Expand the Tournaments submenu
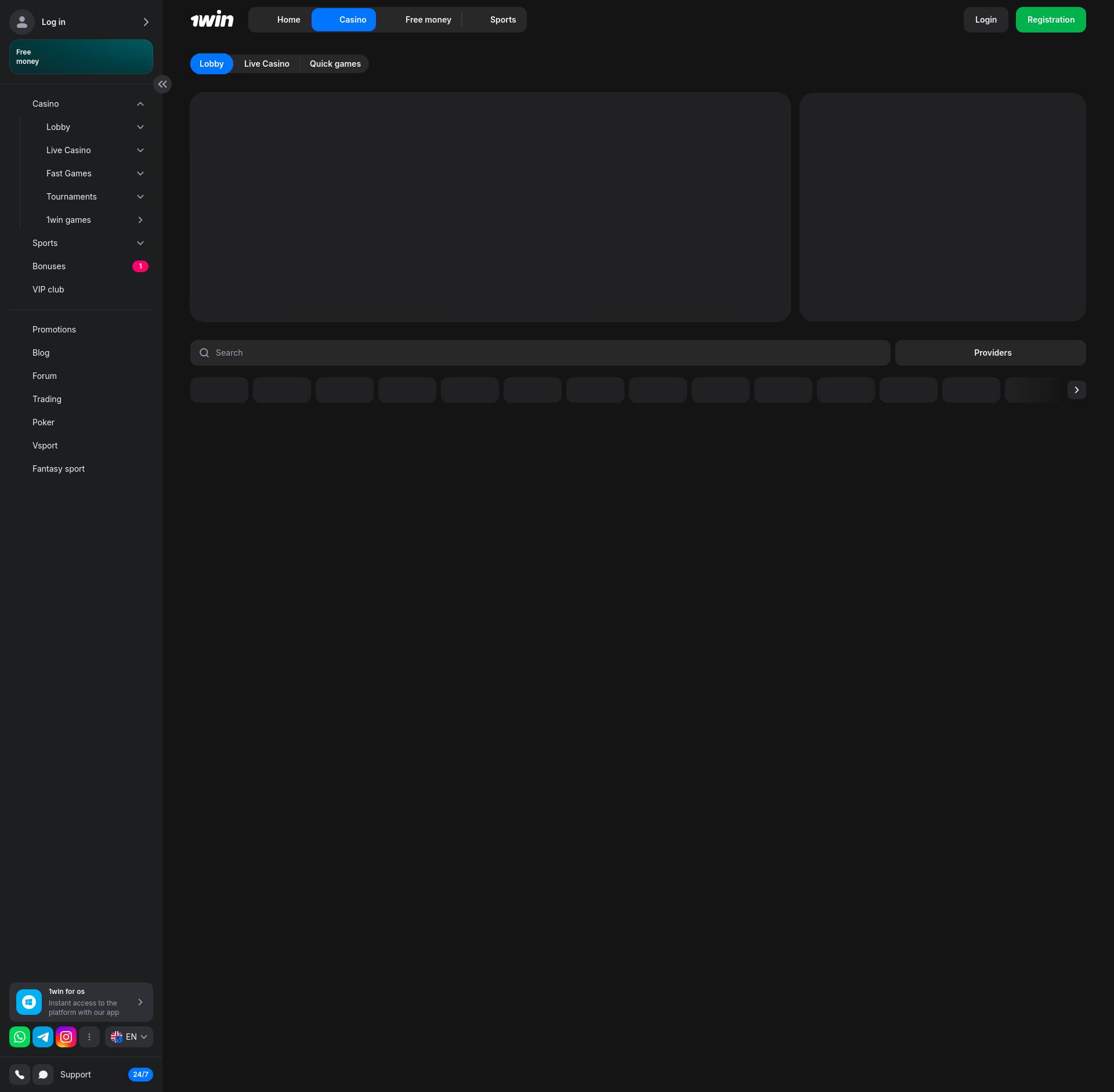This screenshot has height=1092, width=1114. 140,197
